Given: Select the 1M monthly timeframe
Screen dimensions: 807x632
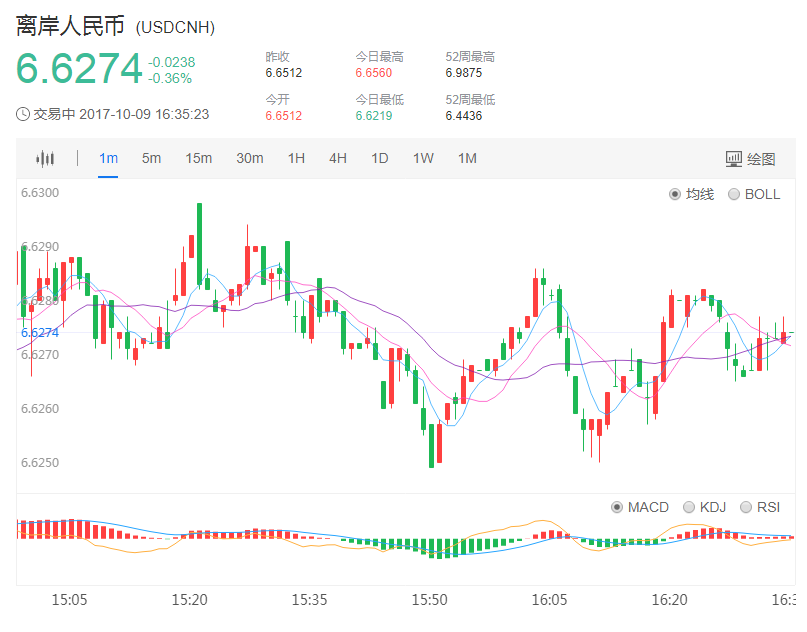Looking at the screenshot, I should pos(467,158).
